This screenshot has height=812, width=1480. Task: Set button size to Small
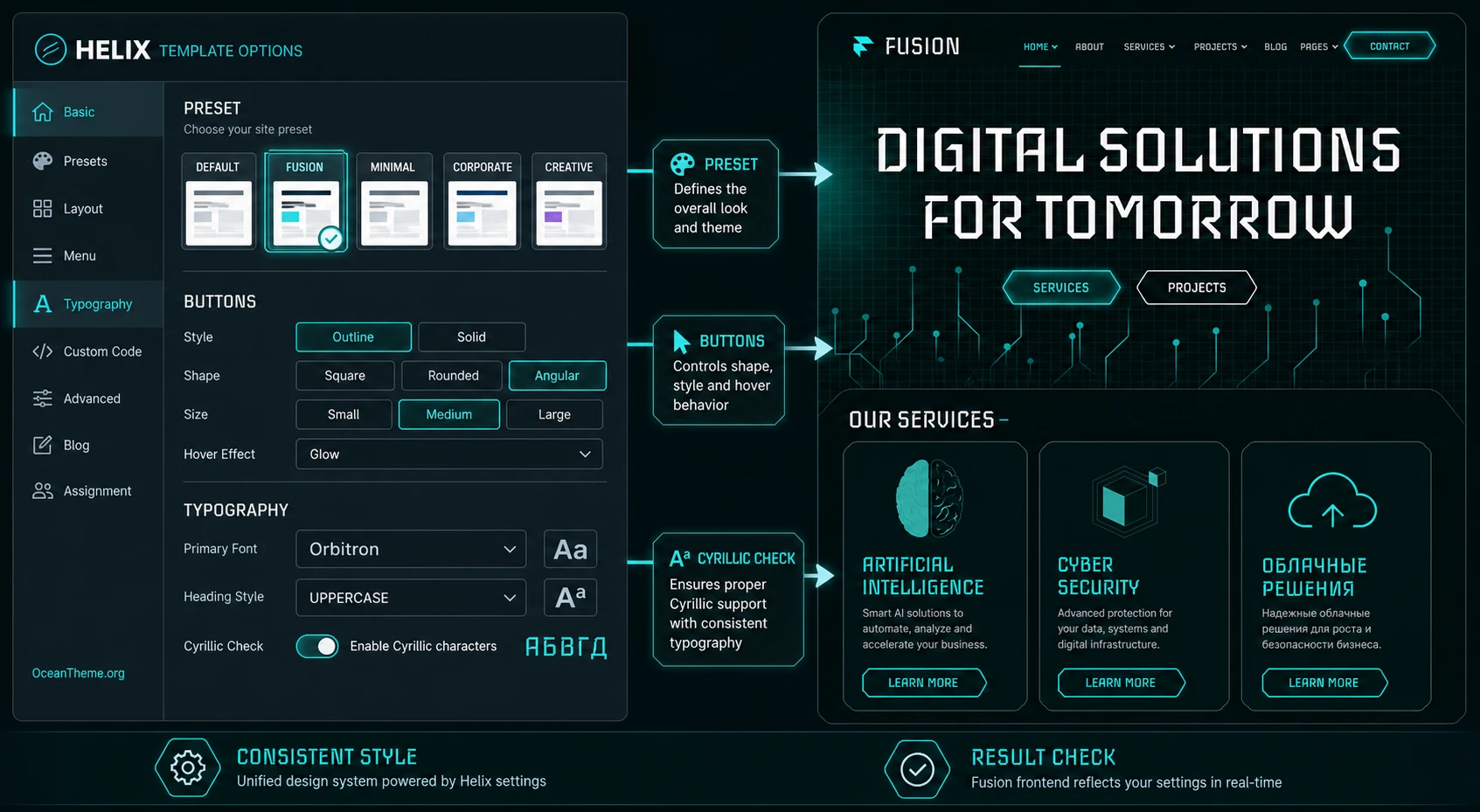pyautogui.click(x=344, y=414)
